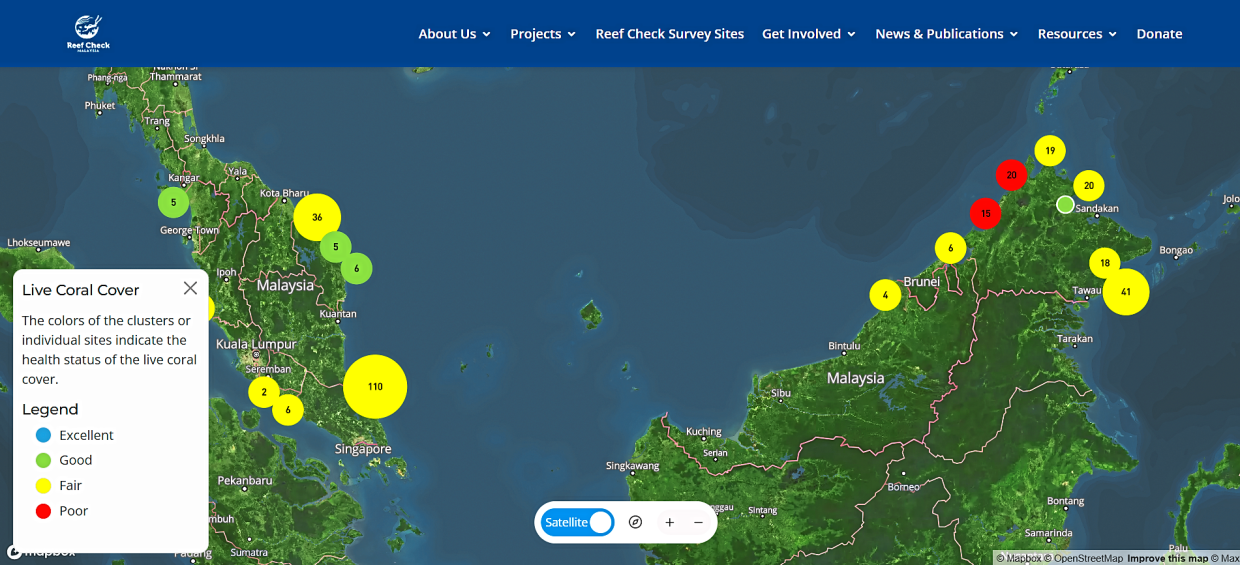Select the red cluster marked 15
This screenshot has height=565, width=1240.
(985, 213)
